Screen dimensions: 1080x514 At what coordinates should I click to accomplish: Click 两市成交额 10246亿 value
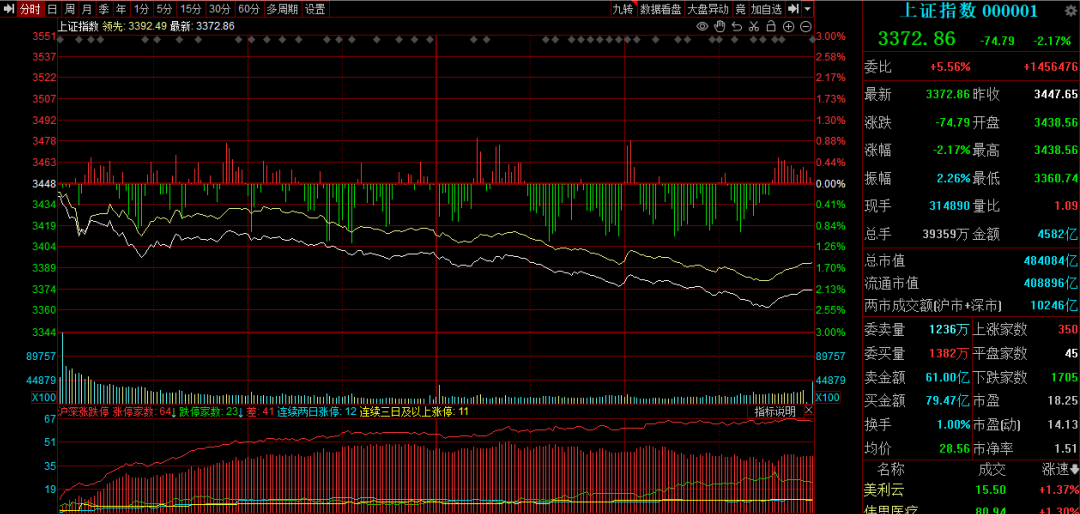(1055, 305)
